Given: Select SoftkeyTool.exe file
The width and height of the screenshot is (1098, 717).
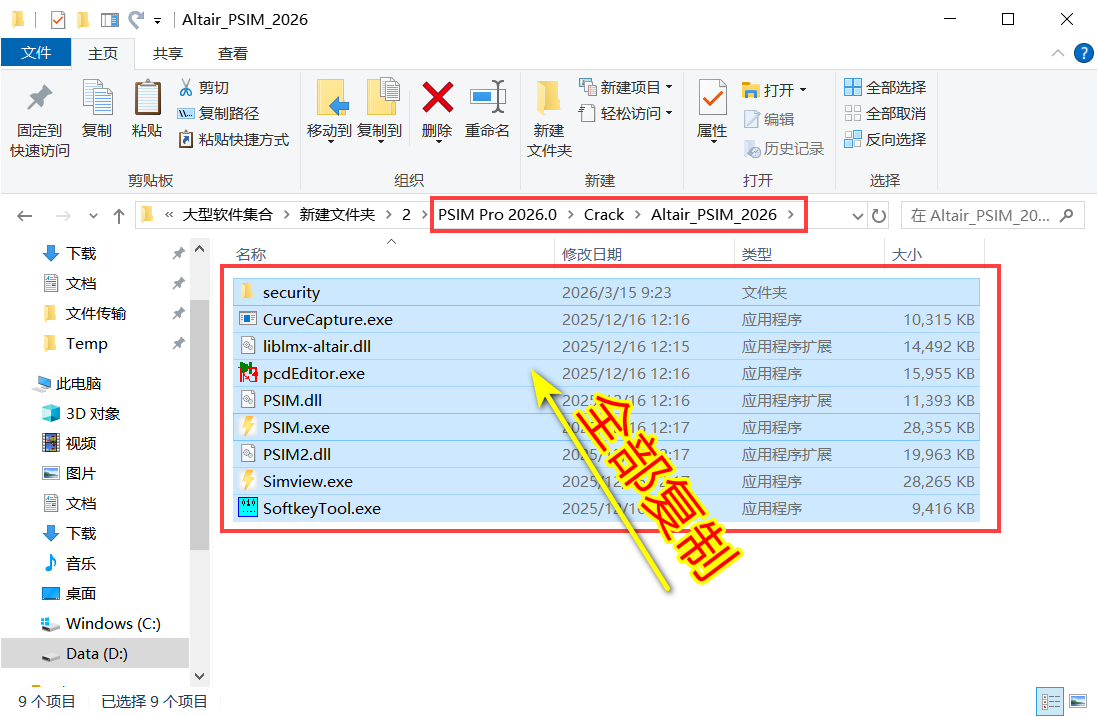Looking at the screenshot, I should [x=606, y=508].
